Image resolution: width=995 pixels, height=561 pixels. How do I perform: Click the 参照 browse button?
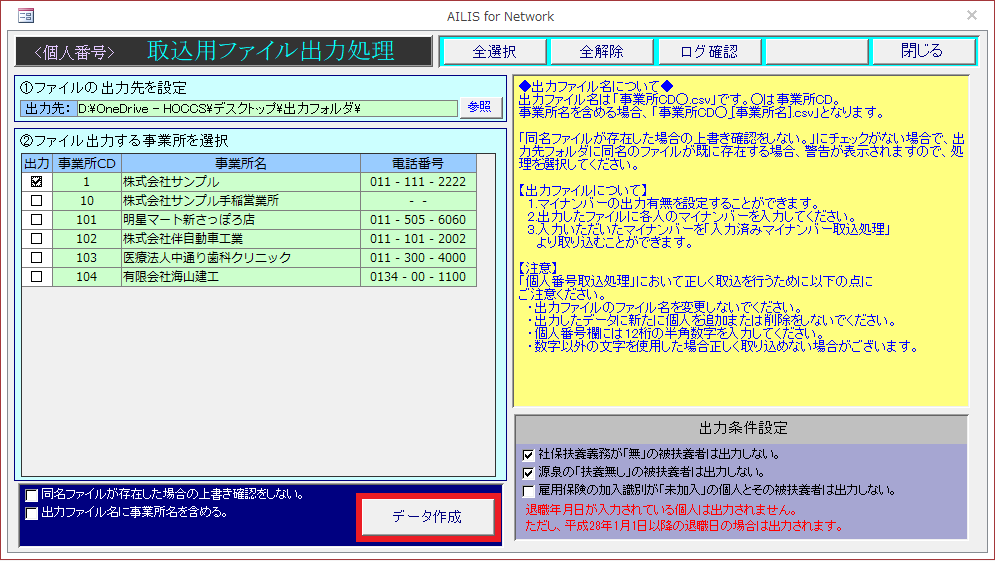(x=479, y=108)
